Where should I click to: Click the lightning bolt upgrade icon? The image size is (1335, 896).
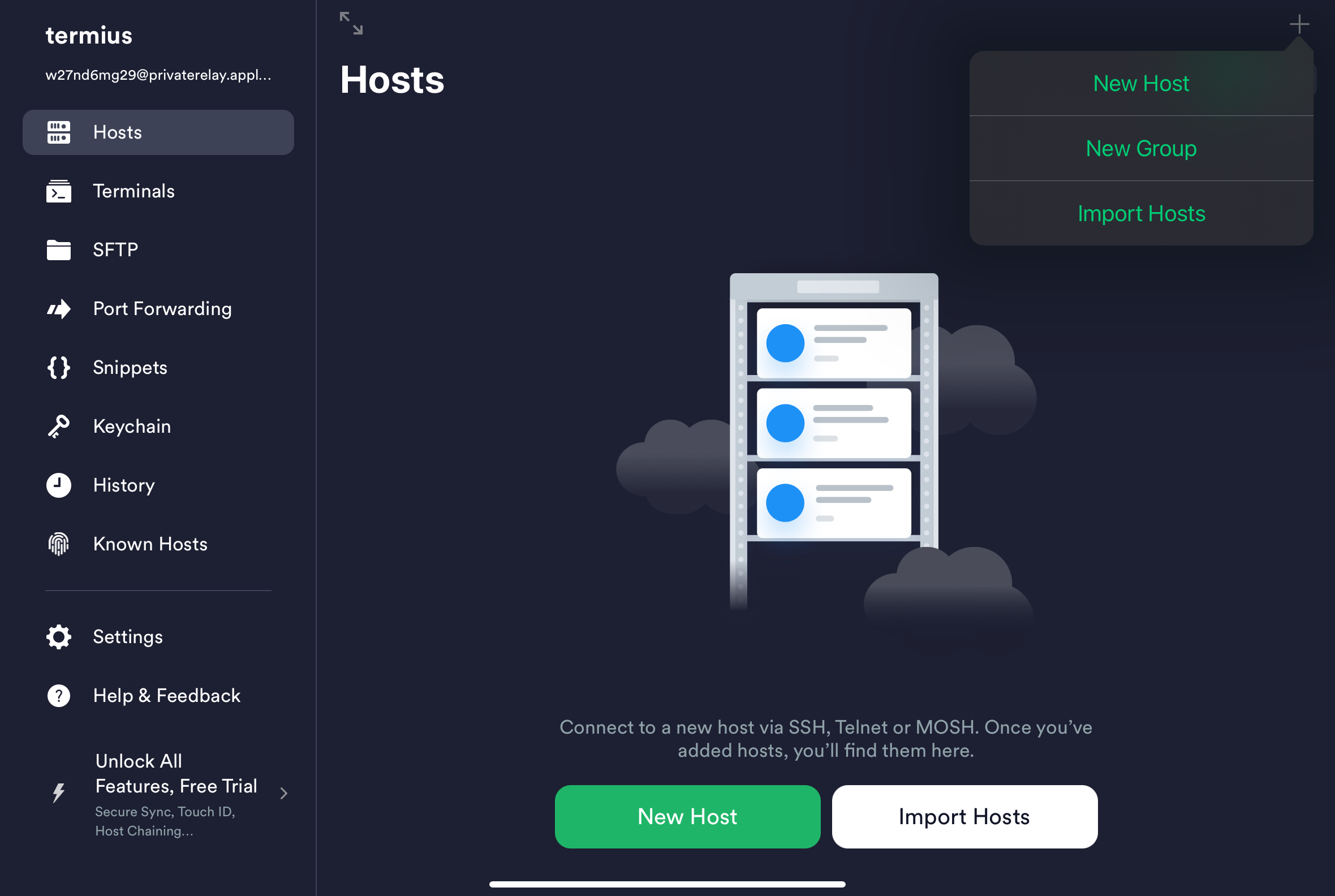[58, 793]
